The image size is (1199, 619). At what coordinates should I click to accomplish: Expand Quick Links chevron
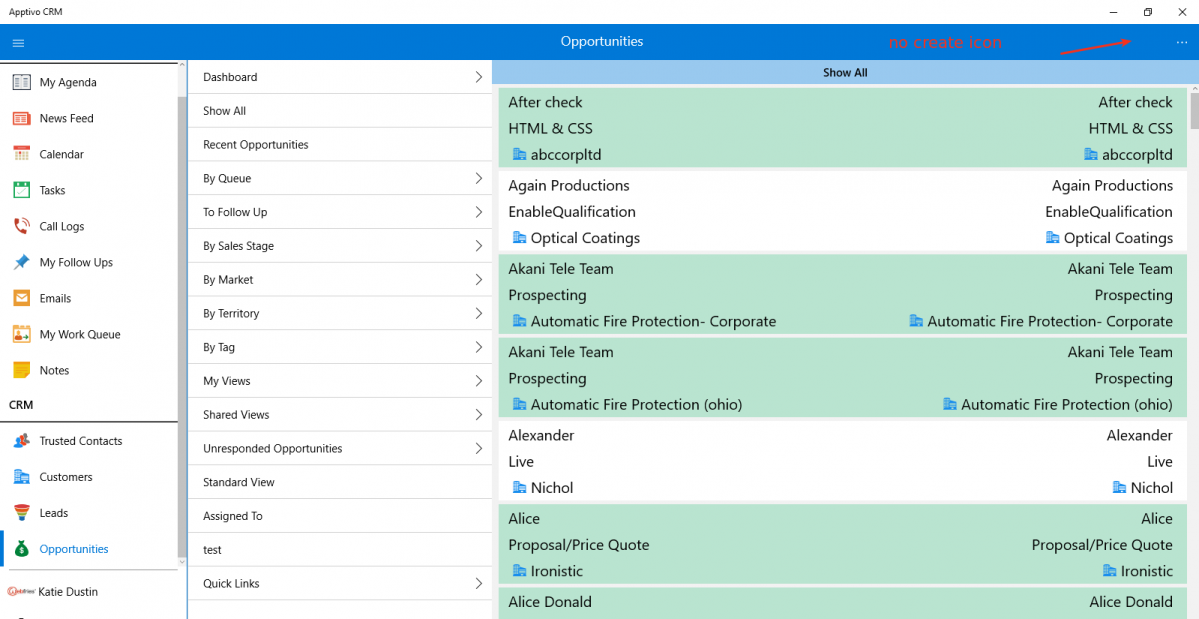[x=479, y=583]
